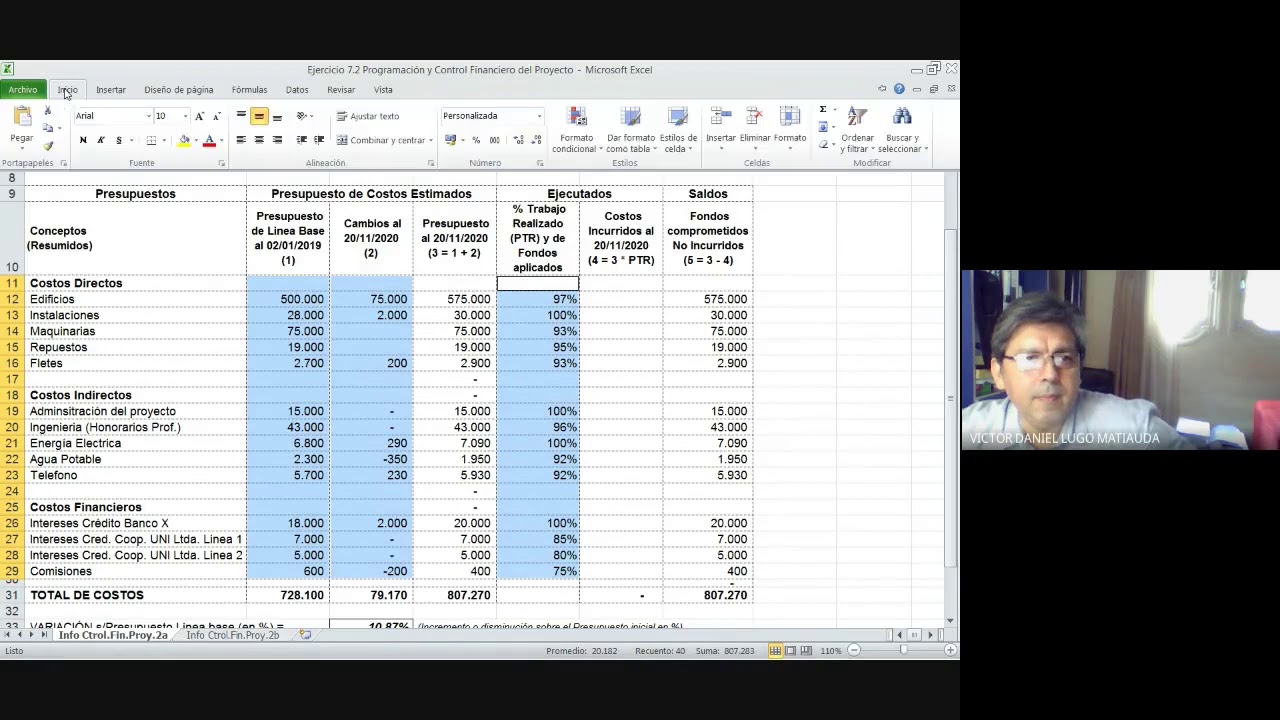Select sheet tab Info Ctrol.Fin.Proy.2b

click(233, 635)
